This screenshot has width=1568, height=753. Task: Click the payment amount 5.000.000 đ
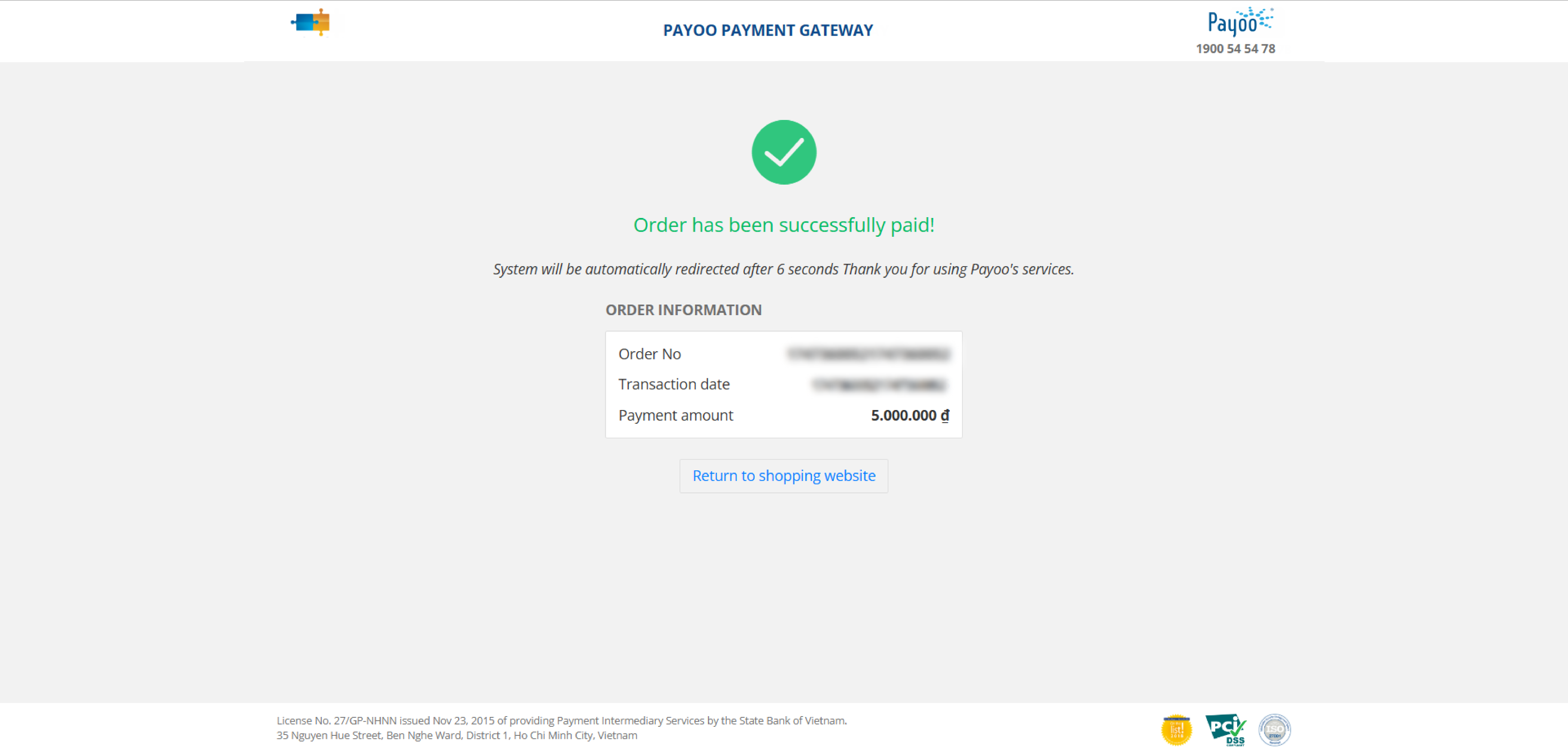point(909,415)
